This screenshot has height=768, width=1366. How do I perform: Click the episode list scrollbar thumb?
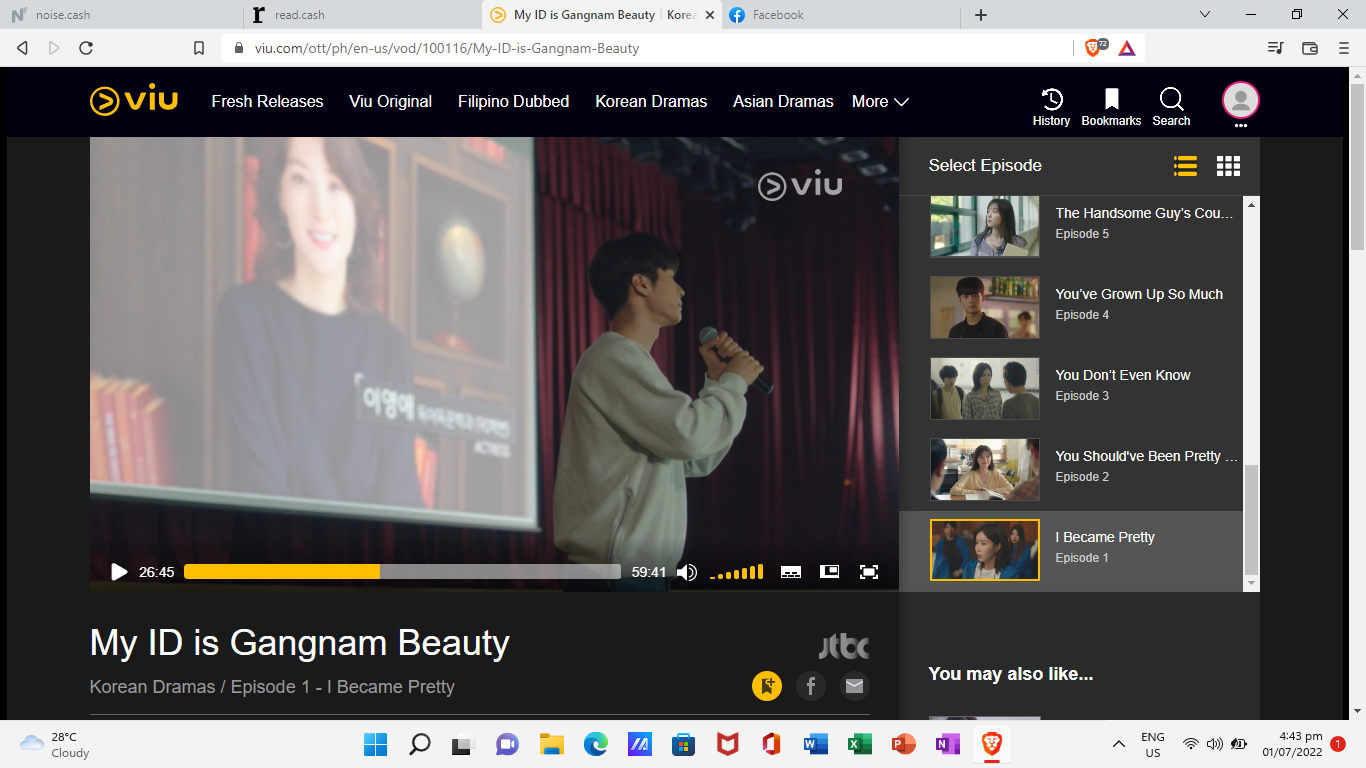coord(1251,520)
